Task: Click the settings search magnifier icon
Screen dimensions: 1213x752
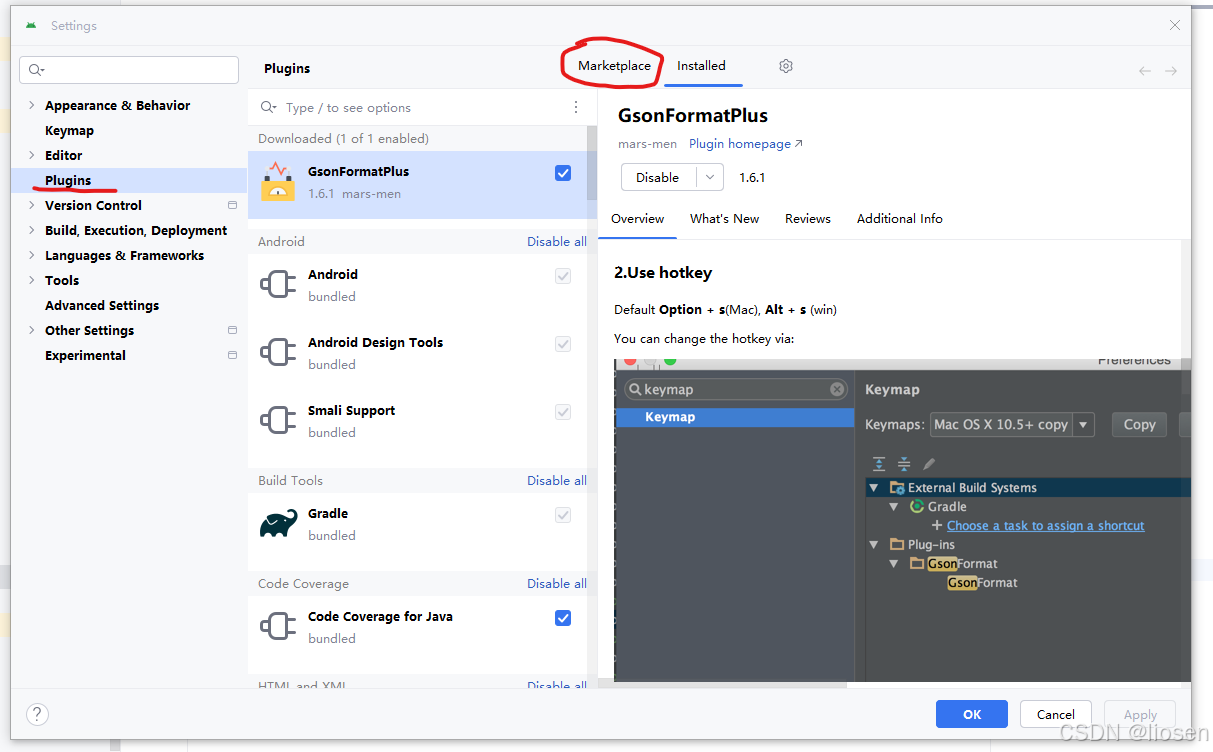Action: point(37,70)
